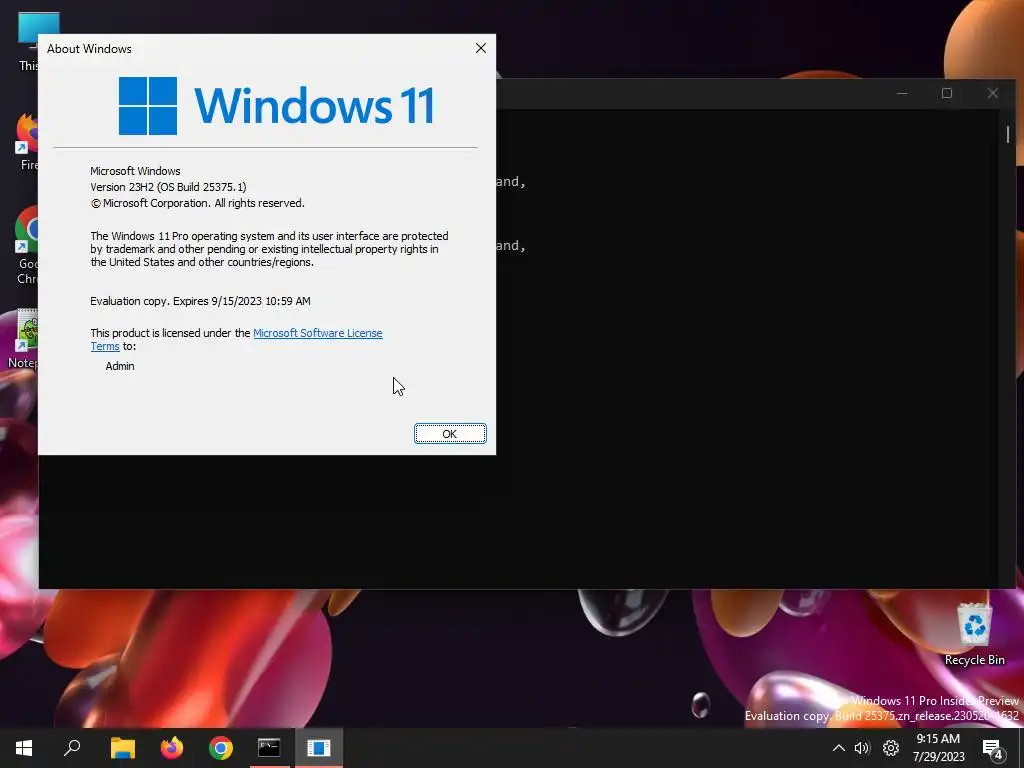Close the terminal window behind dialog

pyautogui.click(x=993, y=93)
